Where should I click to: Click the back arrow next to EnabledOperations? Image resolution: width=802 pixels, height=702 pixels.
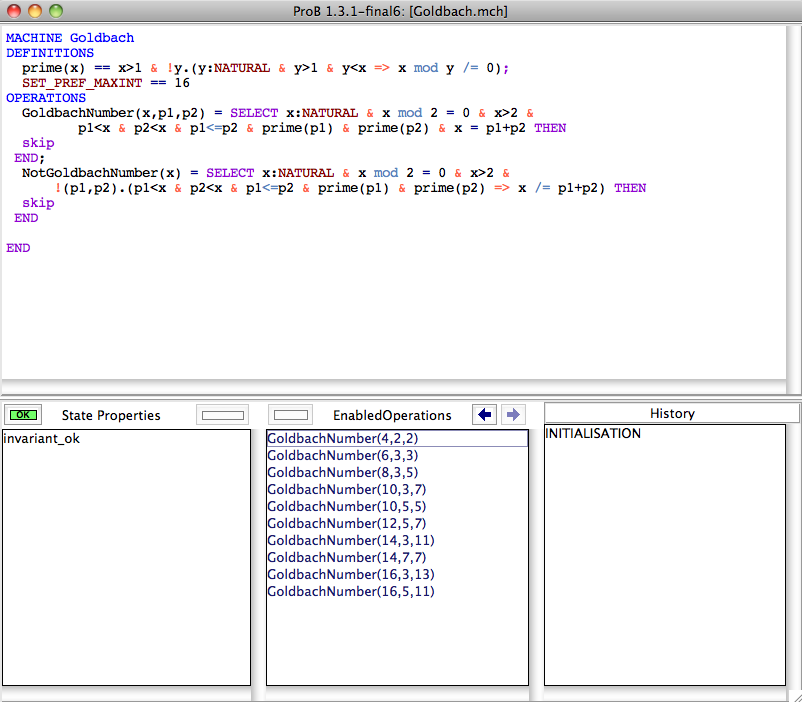[x=485, y=415]
